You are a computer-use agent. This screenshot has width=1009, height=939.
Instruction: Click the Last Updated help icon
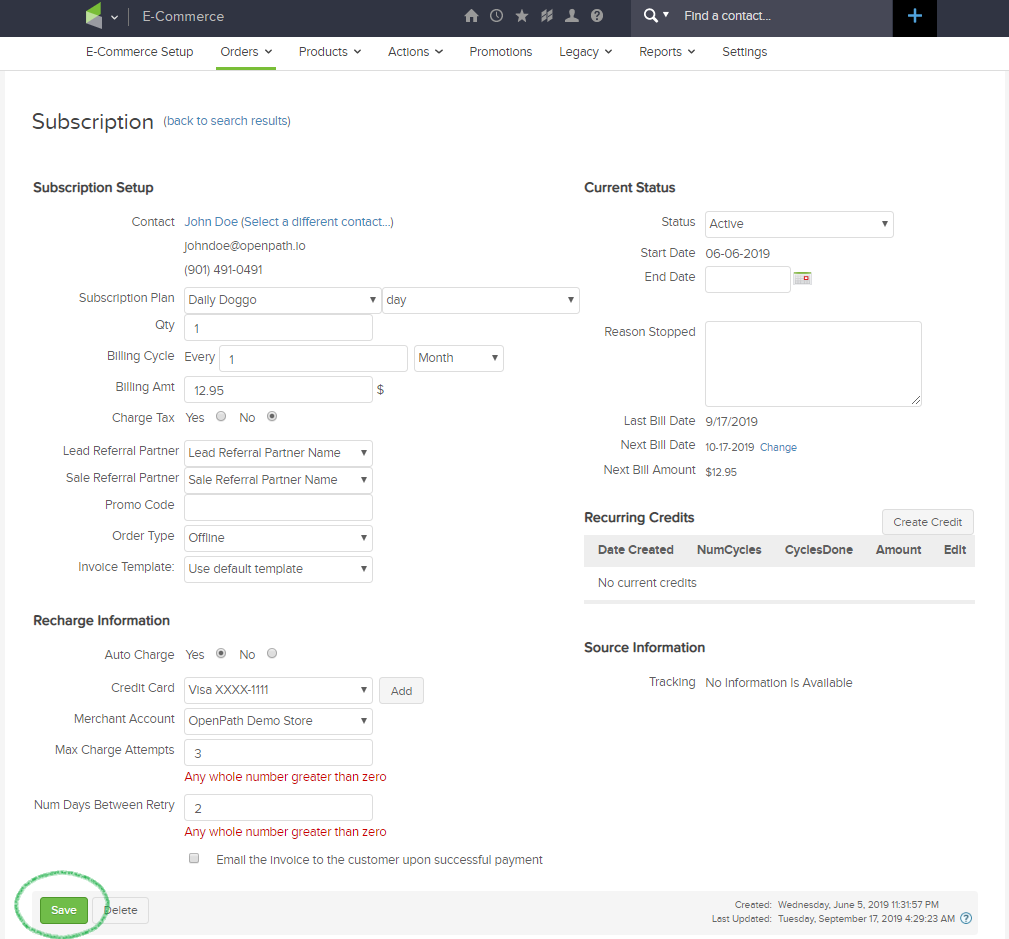[x=966, y=918]
